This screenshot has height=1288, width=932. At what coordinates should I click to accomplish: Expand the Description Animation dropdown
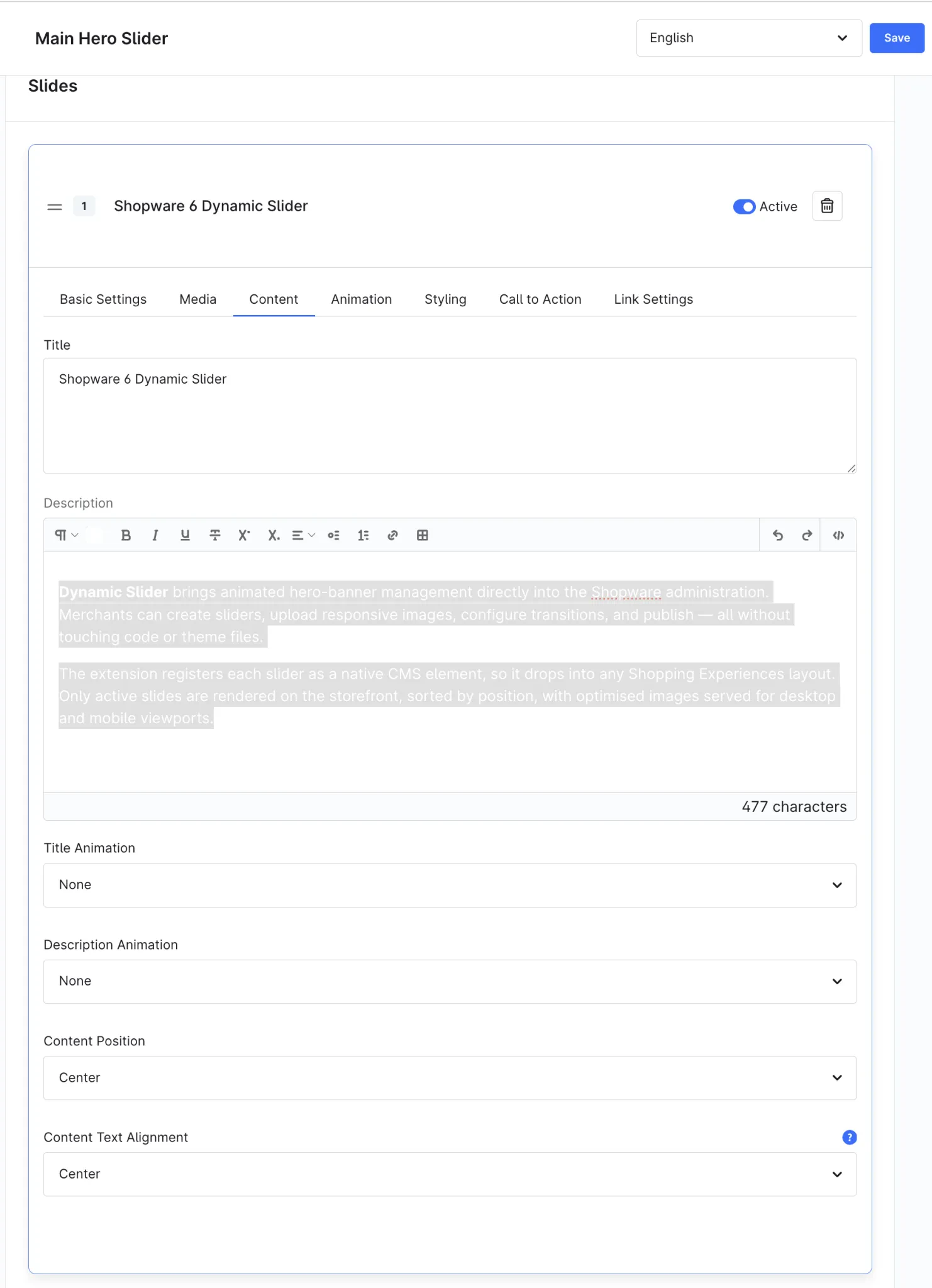pyautogui.click(x=450, y=981)
